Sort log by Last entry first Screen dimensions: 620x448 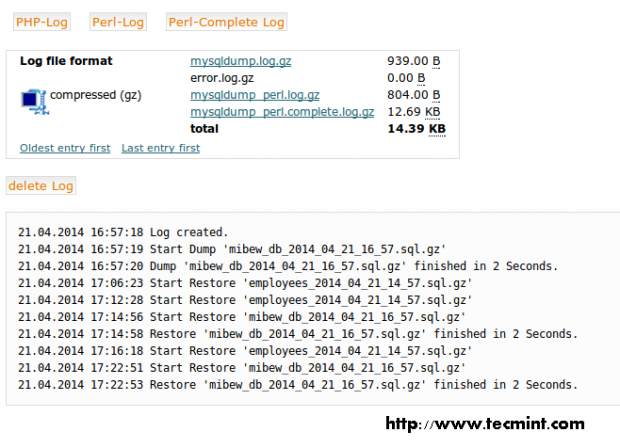(x=160, y=148)
